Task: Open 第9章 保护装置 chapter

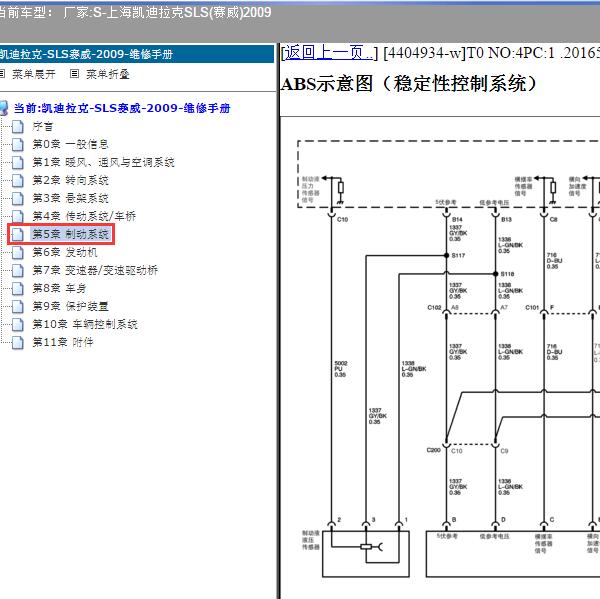Action: [x=70, y=306]
